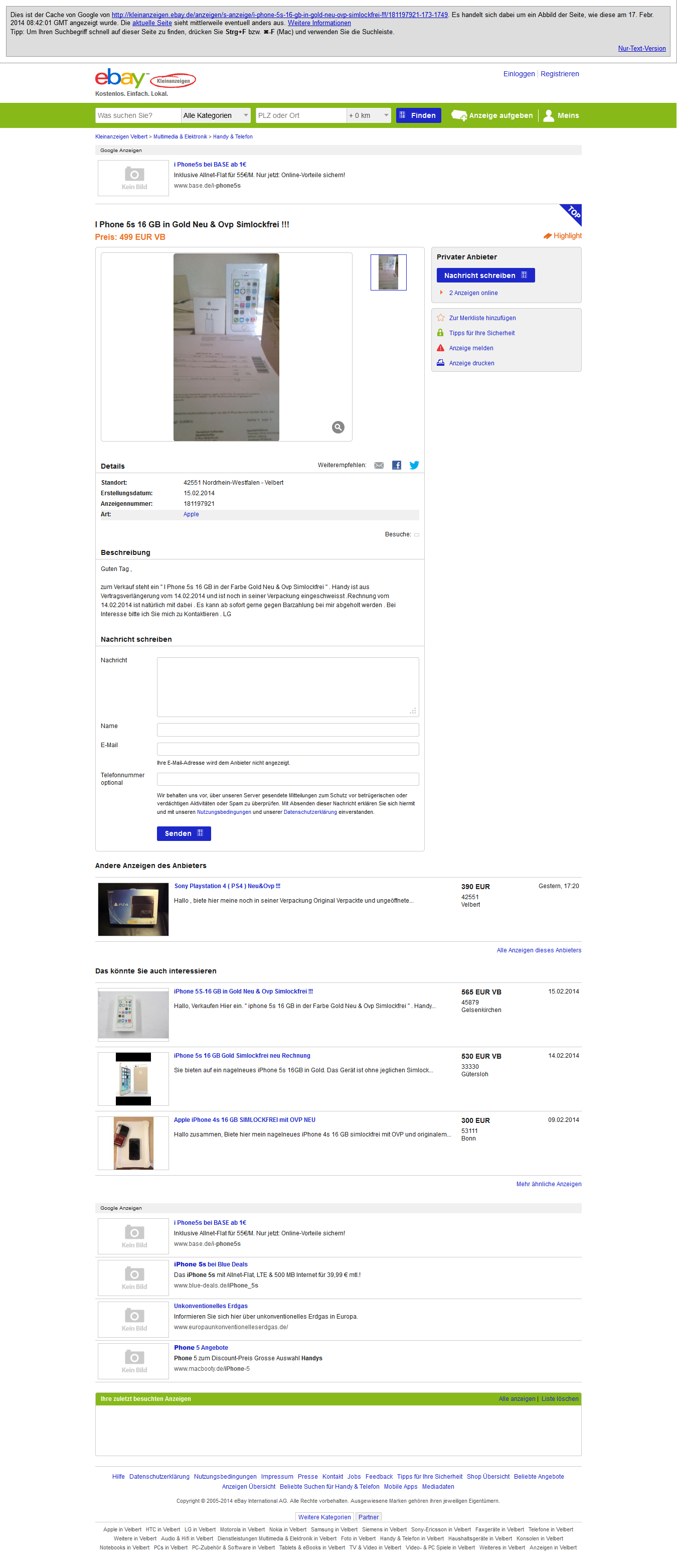Open the Weitere Informationen cache link
Viewport: 677px width, 1568px height.
pos(319,23)
